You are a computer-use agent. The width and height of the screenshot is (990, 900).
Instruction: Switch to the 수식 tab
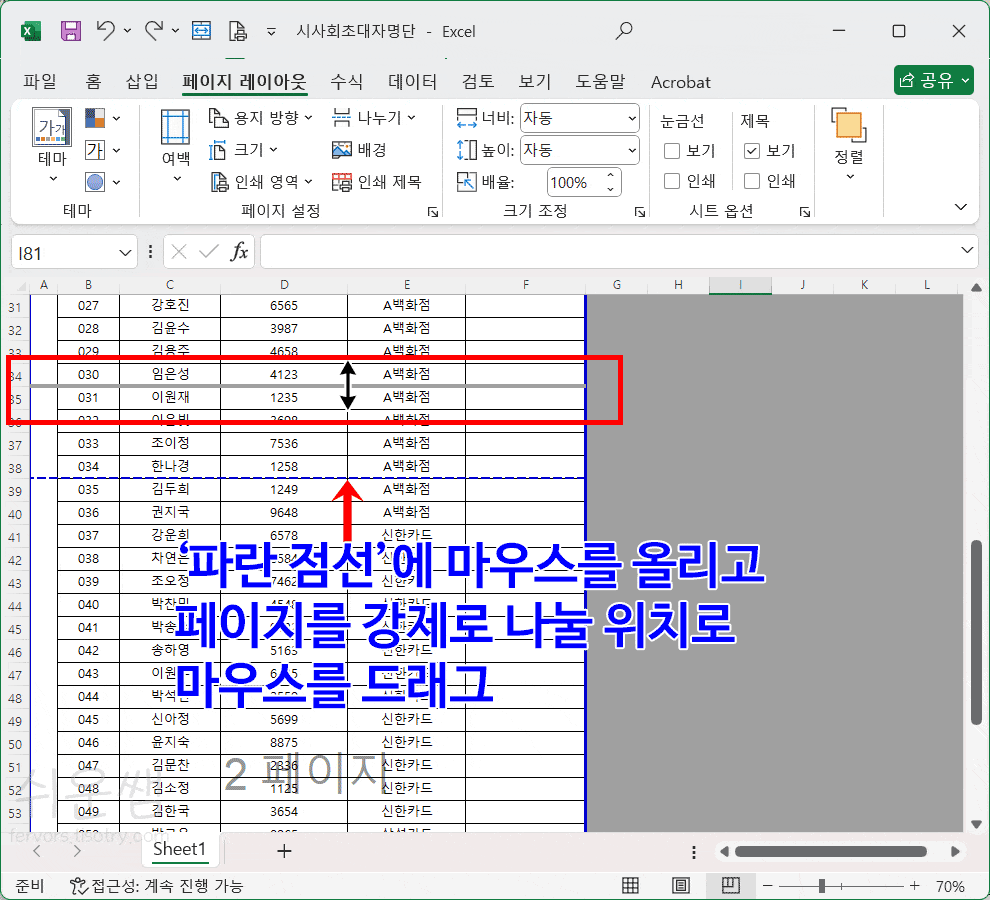coord(346,81)
